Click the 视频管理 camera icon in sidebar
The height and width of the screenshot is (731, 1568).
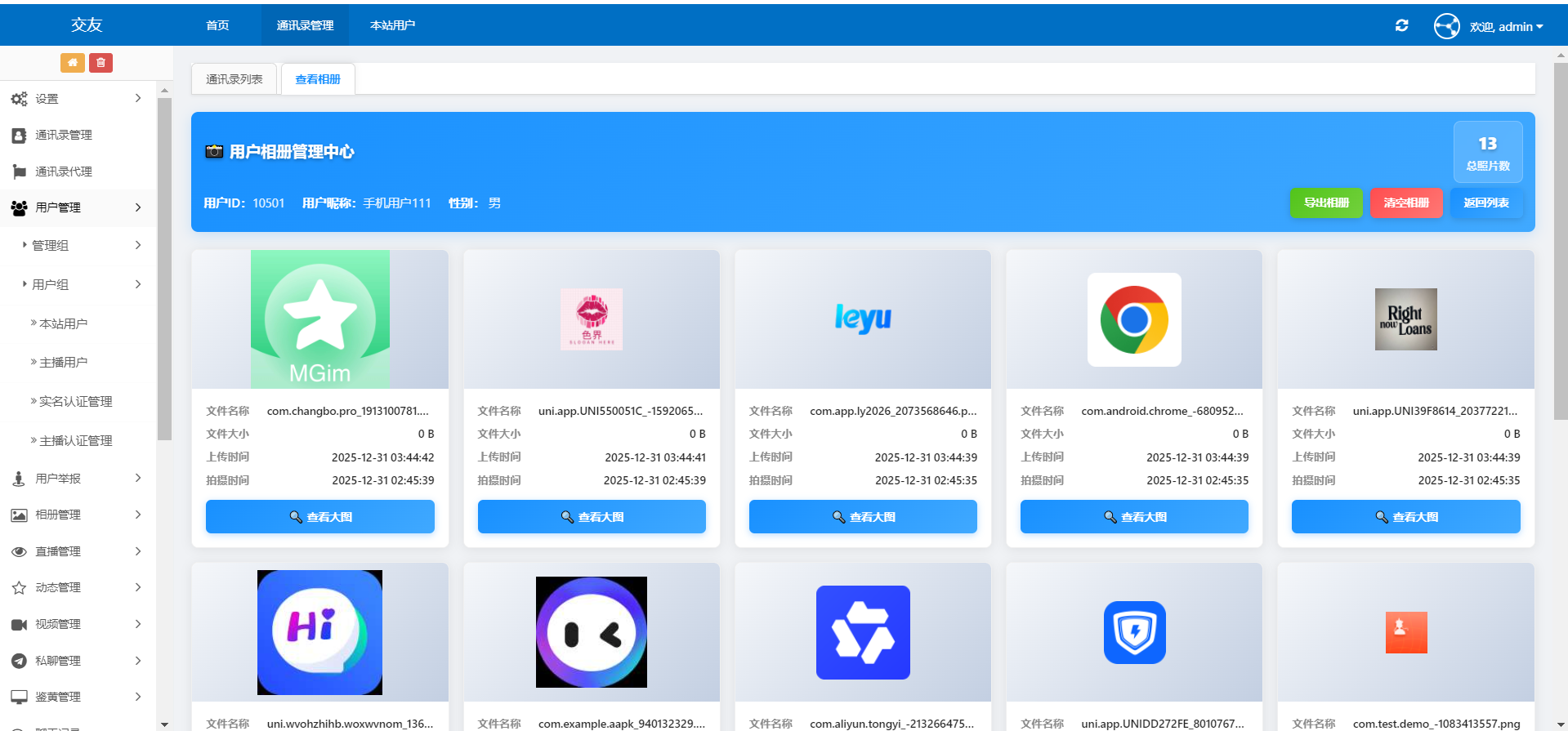tap(19, 625)
